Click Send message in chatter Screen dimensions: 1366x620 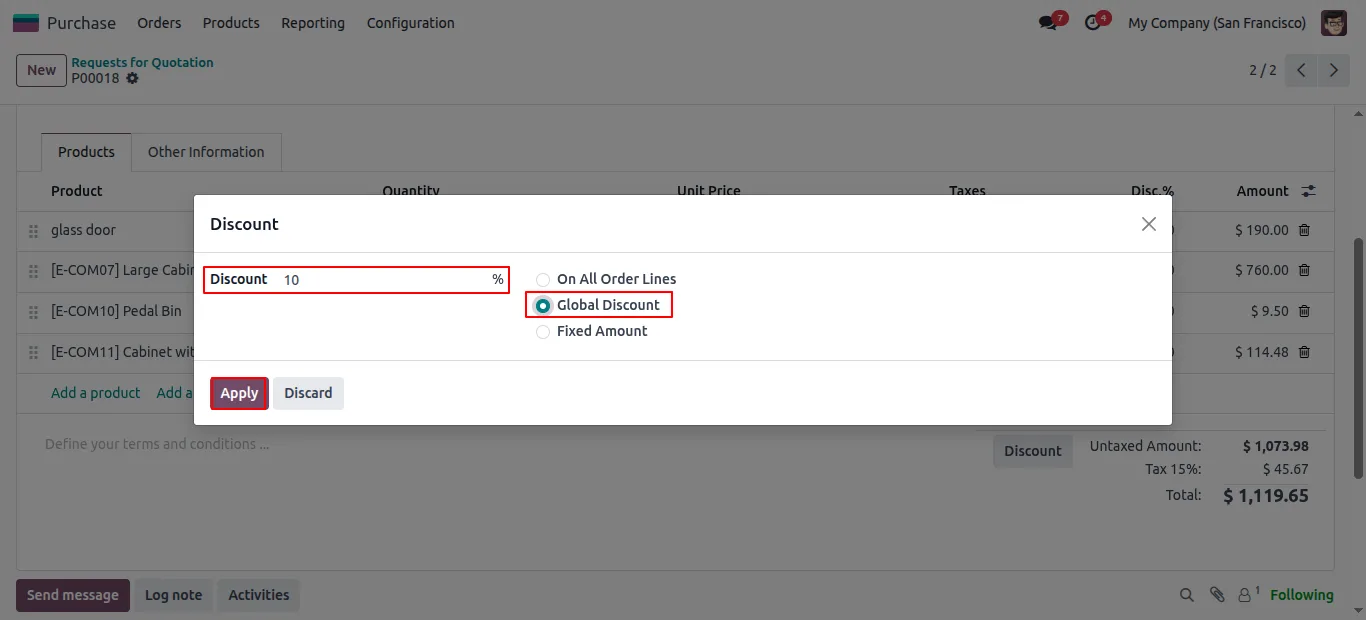click(73, 595)
